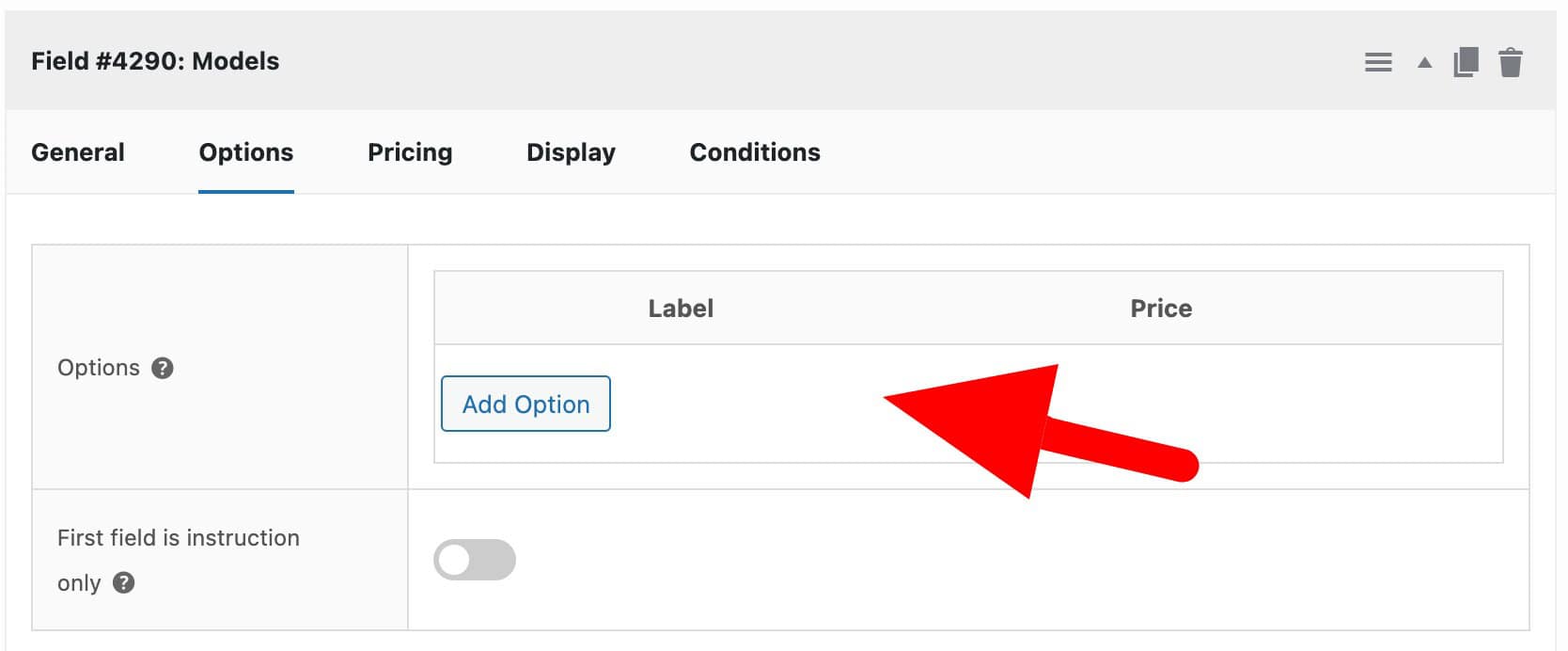The image size is (1568, 651).
Task: Click the First field is instruction label
Action: point(178,538)
